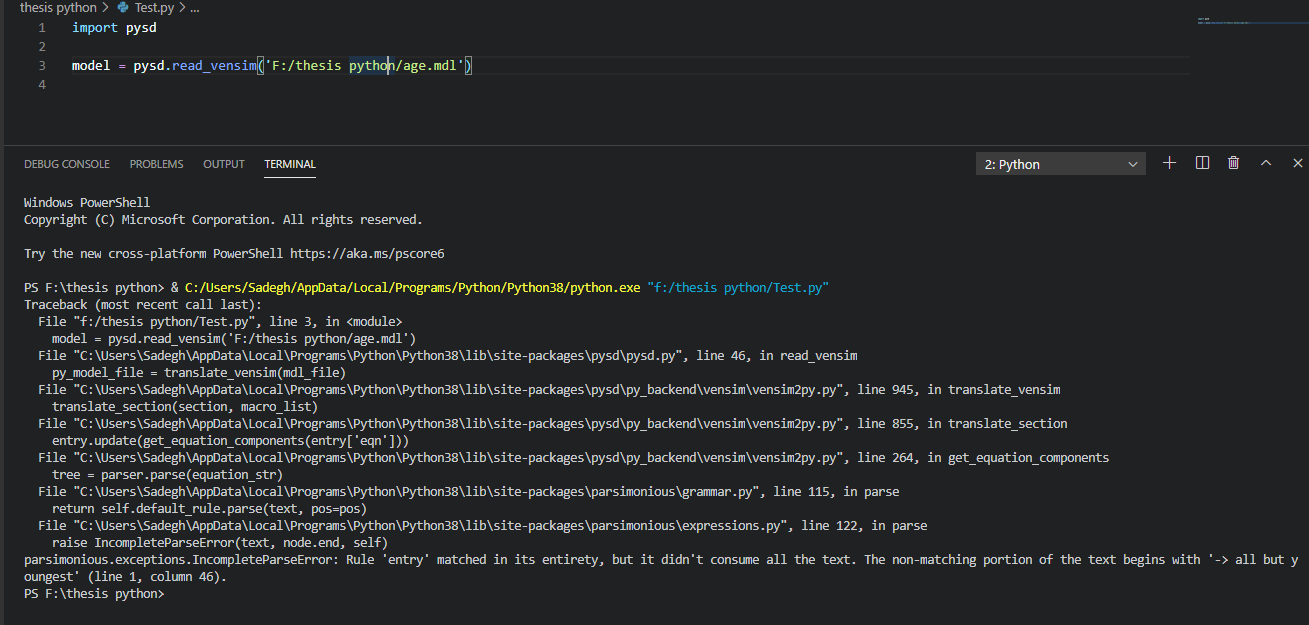Kill the terminal with the trash icon

point(1233,162)
